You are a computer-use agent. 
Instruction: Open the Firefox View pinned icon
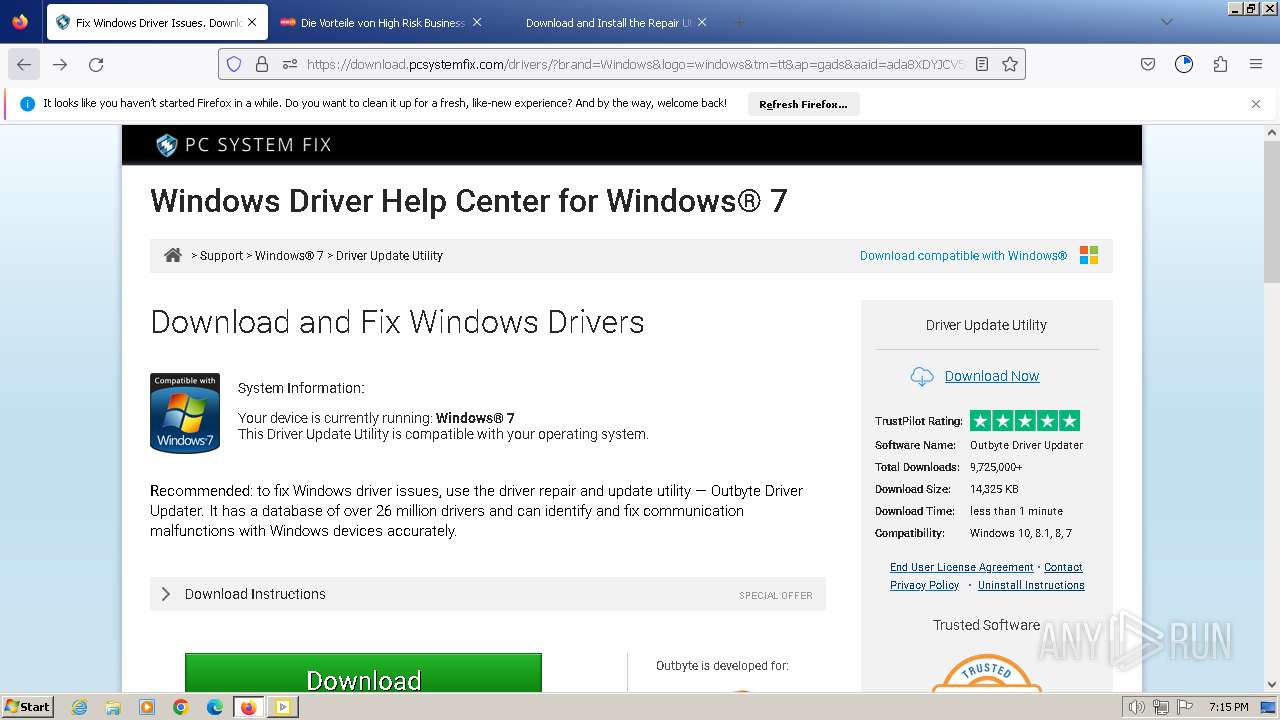(x=20, y=22)
